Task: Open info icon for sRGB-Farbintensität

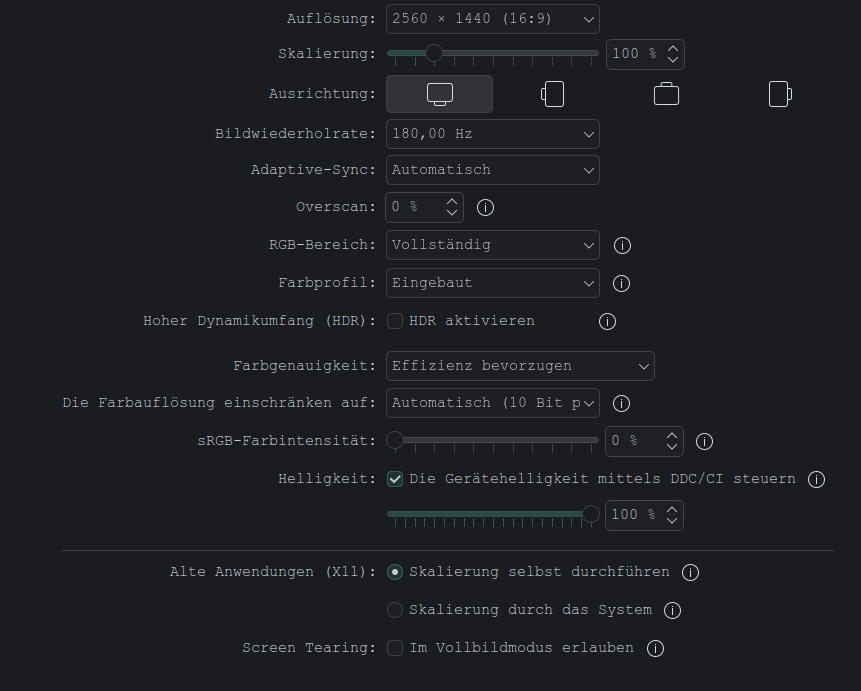Action: pyautogui.click(x=704, y=442)
